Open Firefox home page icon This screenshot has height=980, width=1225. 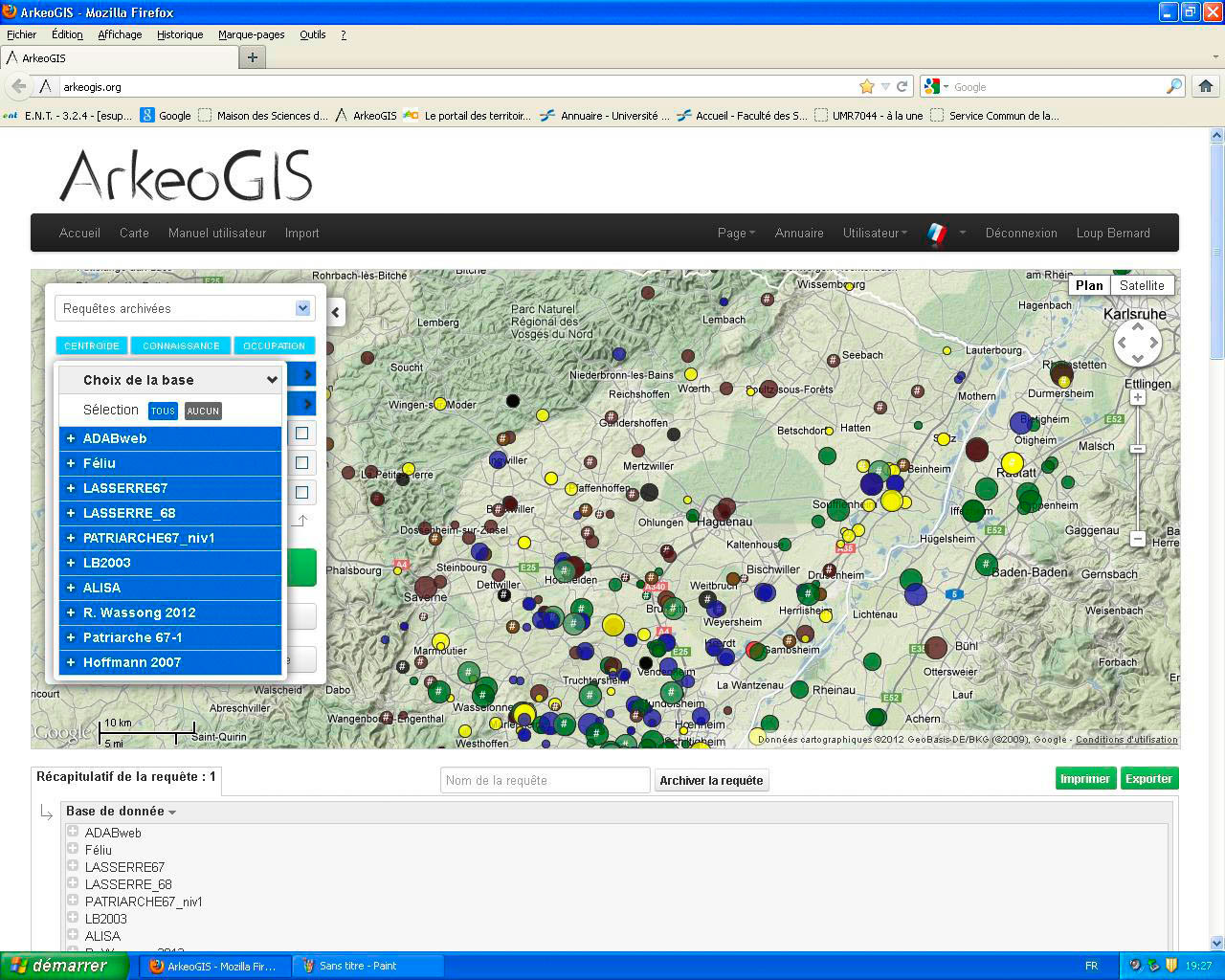[x=1206, y=86]
